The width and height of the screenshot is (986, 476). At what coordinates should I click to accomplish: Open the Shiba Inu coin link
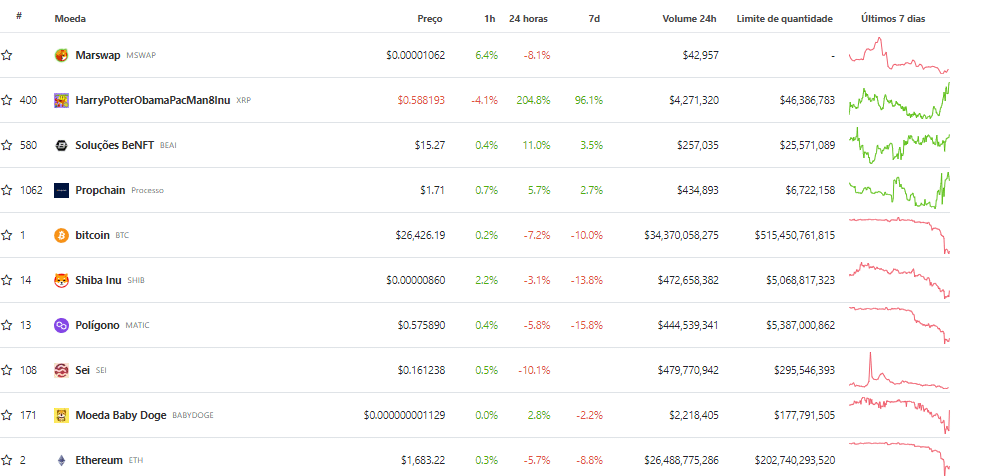pos(98,280)
